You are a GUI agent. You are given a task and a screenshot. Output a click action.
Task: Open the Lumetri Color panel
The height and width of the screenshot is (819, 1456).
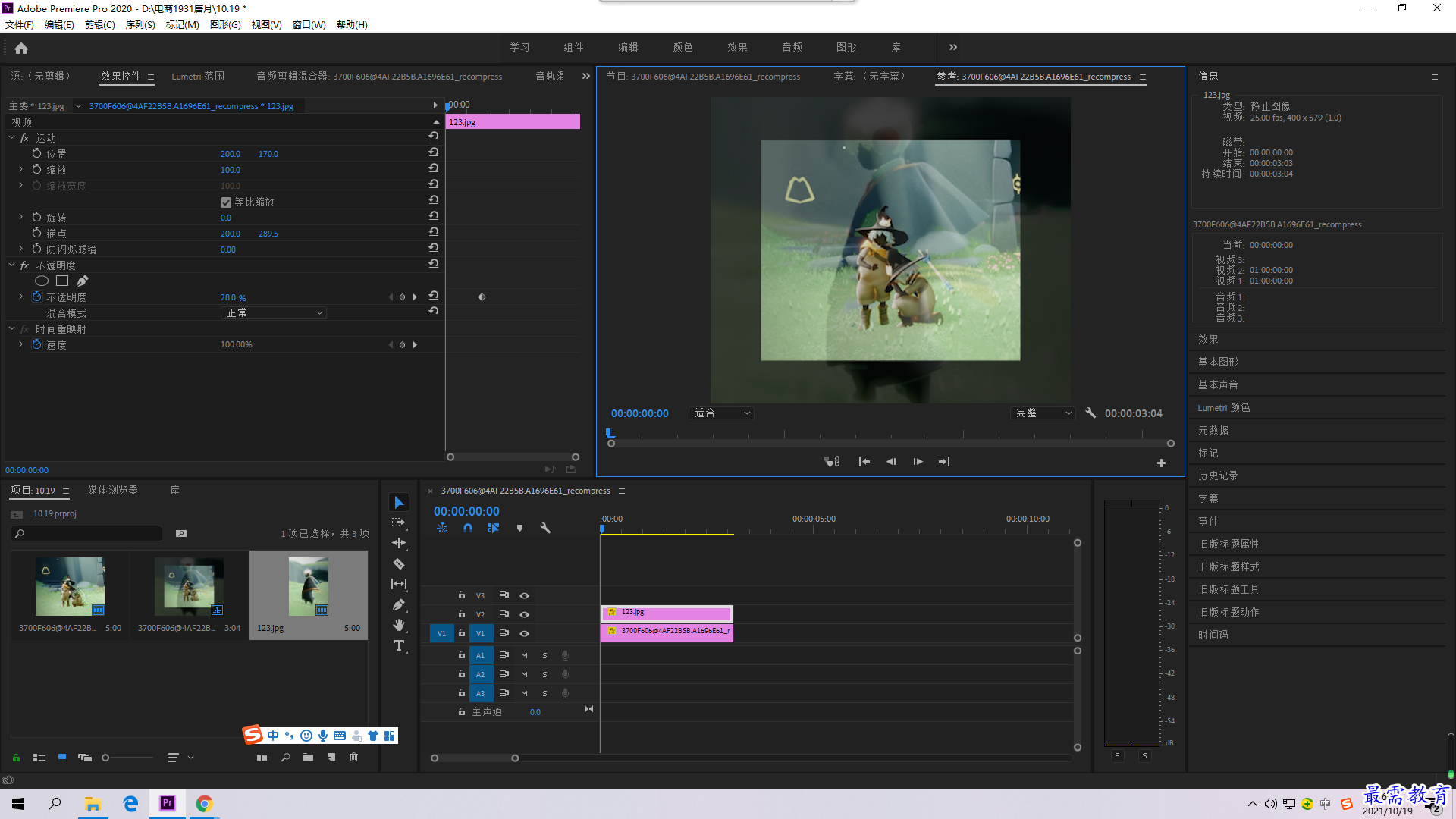1224,407
